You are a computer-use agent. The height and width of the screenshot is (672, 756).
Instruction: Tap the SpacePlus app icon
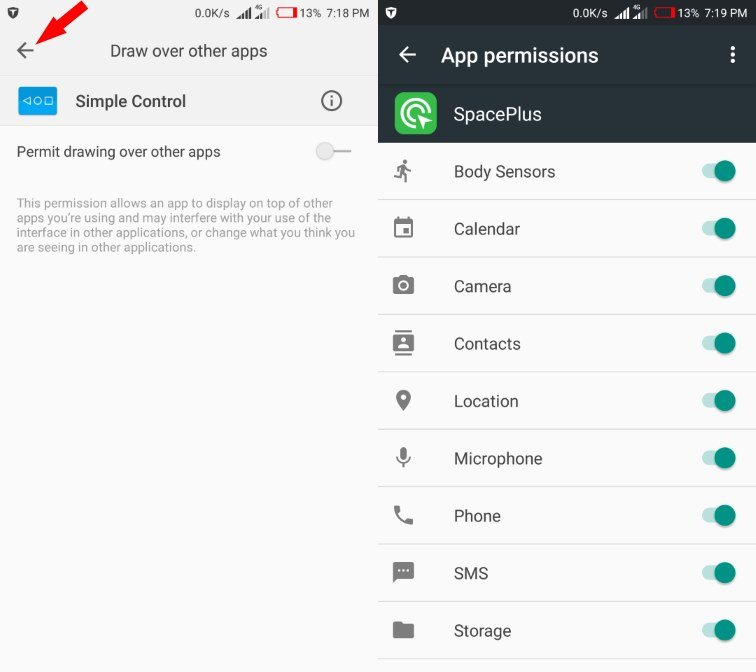tap(416, 113)
